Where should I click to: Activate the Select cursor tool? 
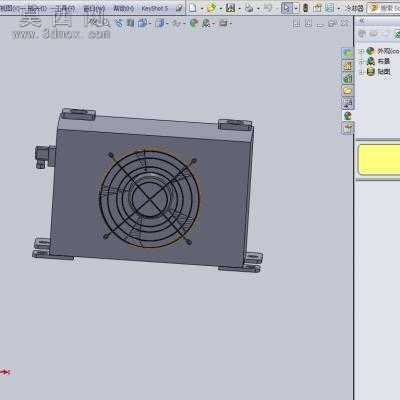[287, 8]
